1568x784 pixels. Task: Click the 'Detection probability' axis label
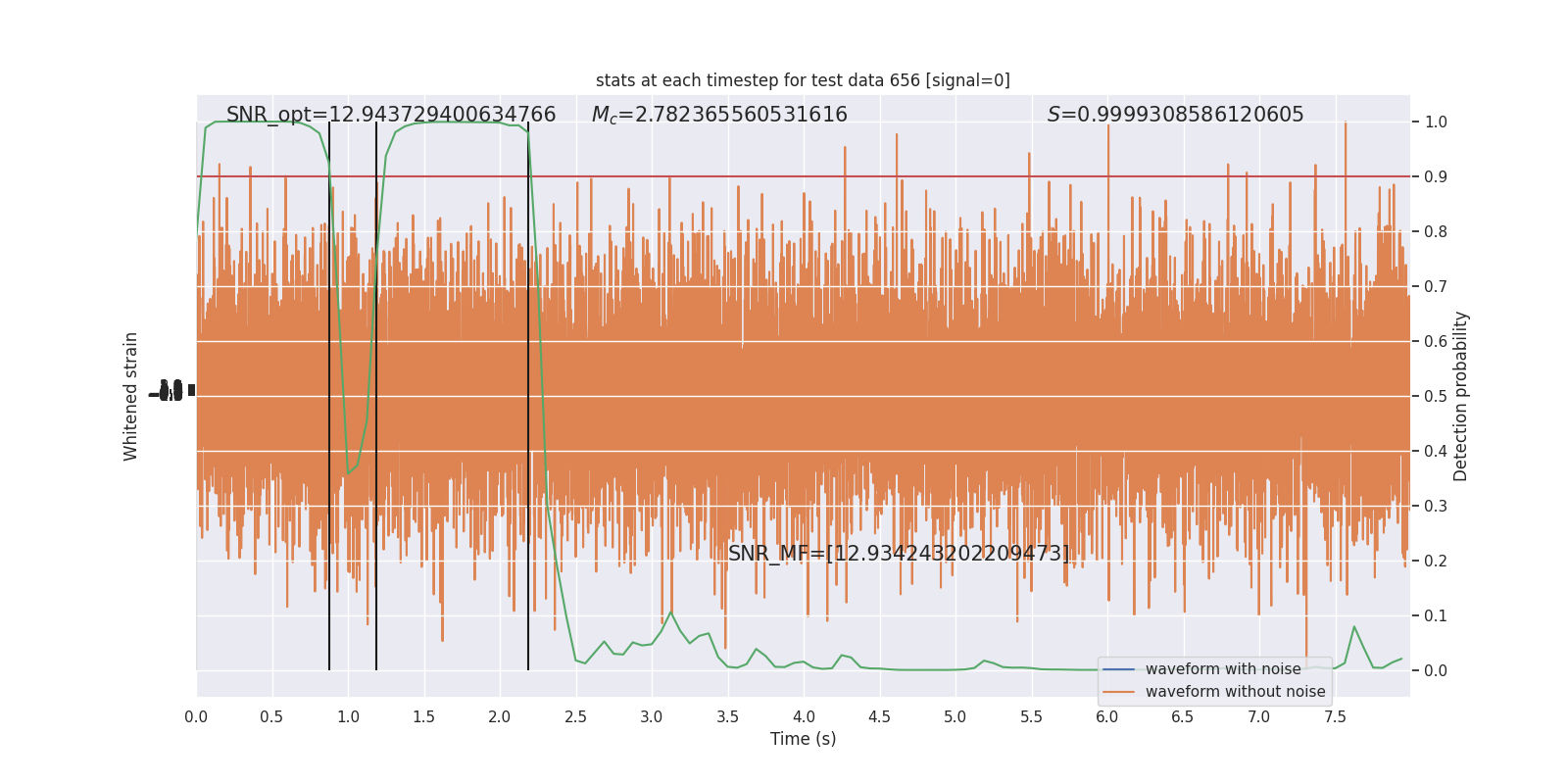click(x=1461, y=396)
